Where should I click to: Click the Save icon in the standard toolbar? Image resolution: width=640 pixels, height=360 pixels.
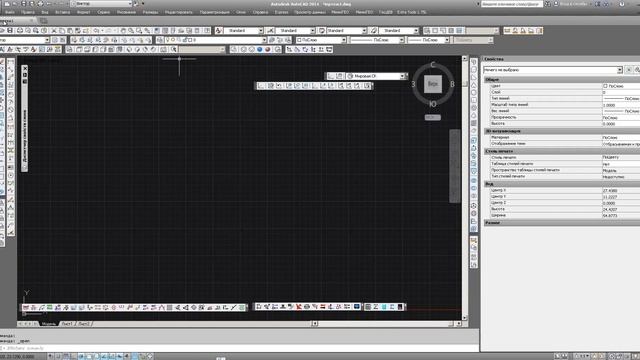[x=10, y=31]
